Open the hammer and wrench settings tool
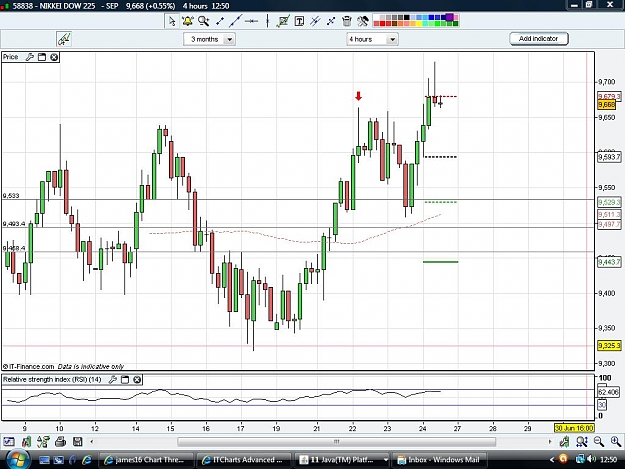The image size is (625, 469). click(363, 21)
